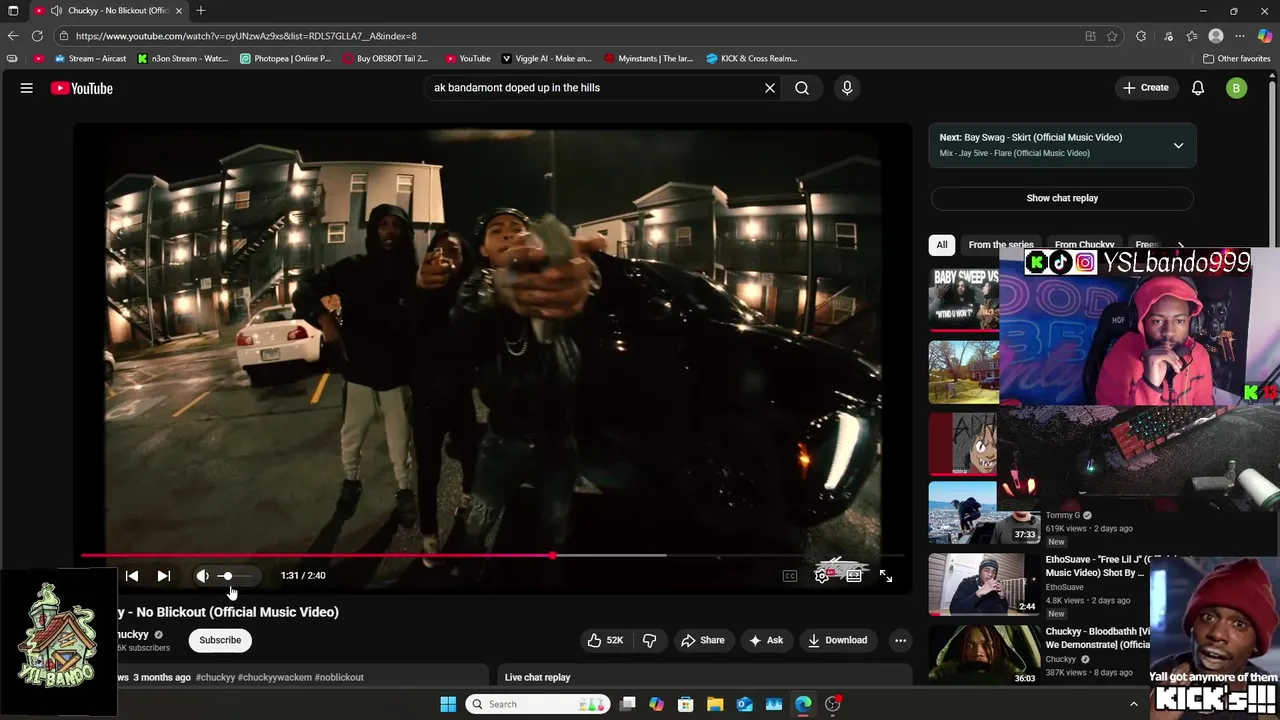The width and height of the screenshot is (1280, 720).
Task: Start voice search with the microphone
Action: [847, 88]
